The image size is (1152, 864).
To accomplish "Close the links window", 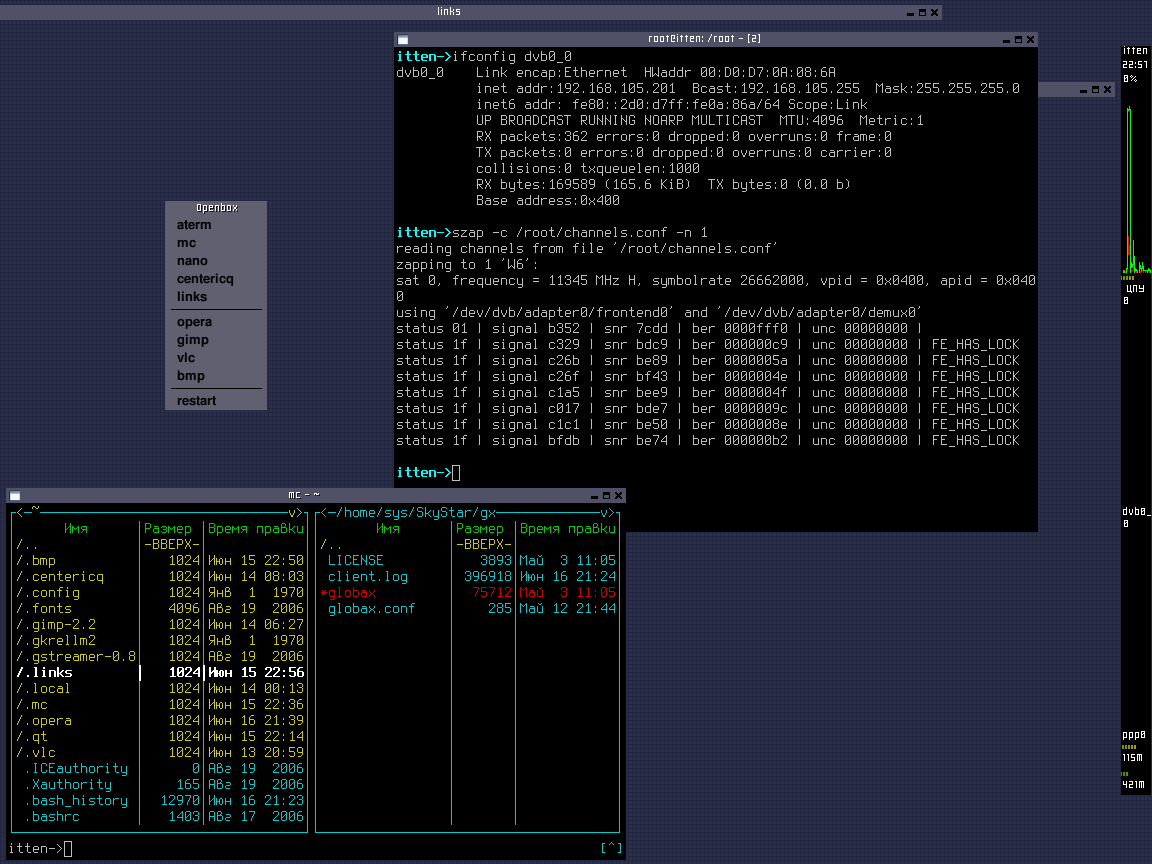I will point(934,12).
